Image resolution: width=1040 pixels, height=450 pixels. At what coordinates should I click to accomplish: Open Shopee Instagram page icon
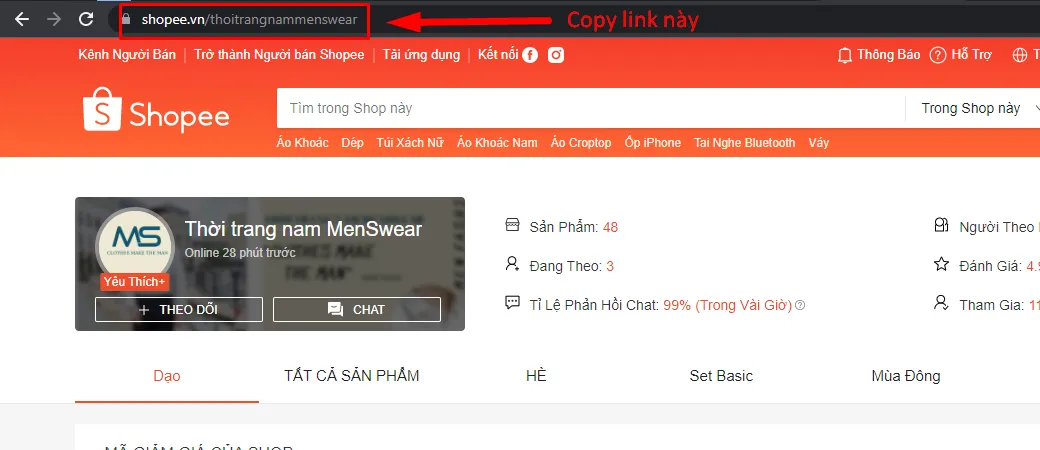point(556,55)
